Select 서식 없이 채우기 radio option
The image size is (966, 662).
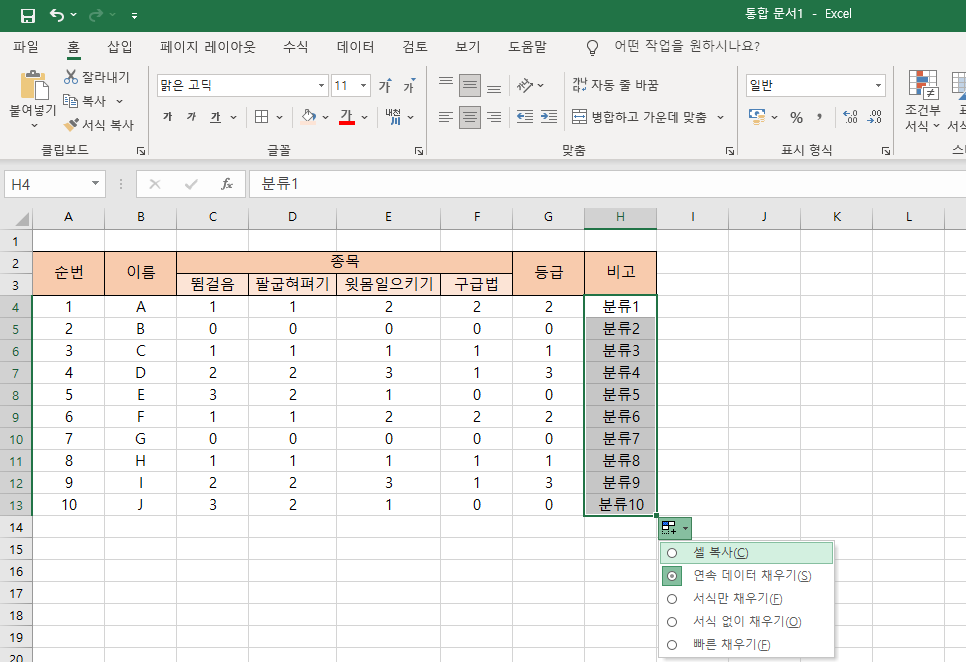tap(672, 622)
